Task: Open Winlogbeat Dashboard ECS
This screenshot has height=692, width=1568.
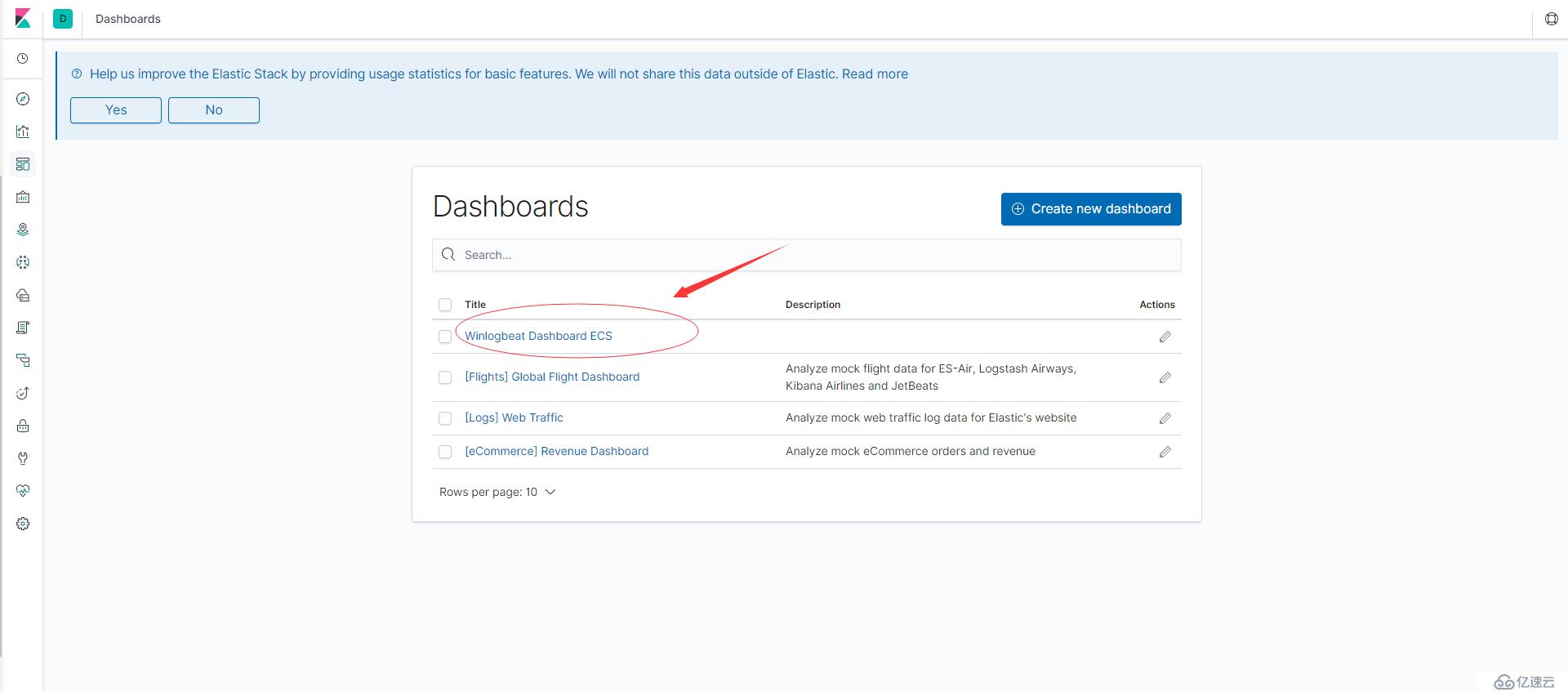Action: point(538,336)
